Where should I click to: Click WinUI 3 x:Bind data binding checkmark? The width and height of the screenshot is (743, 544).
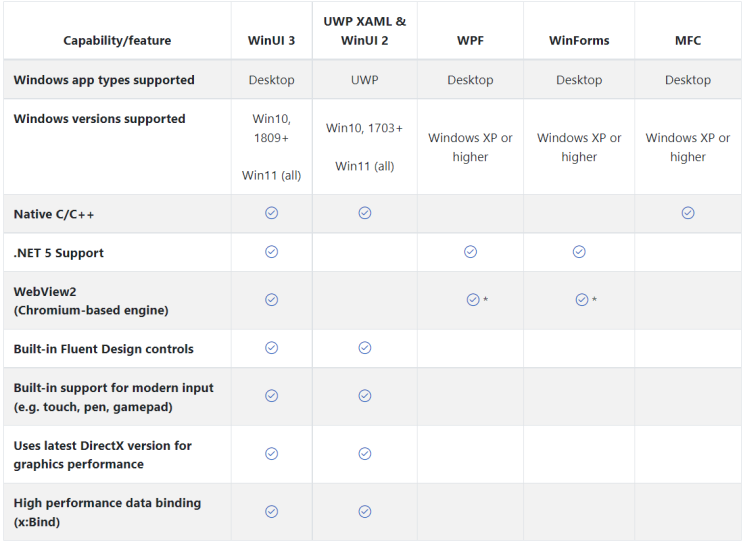271,512
